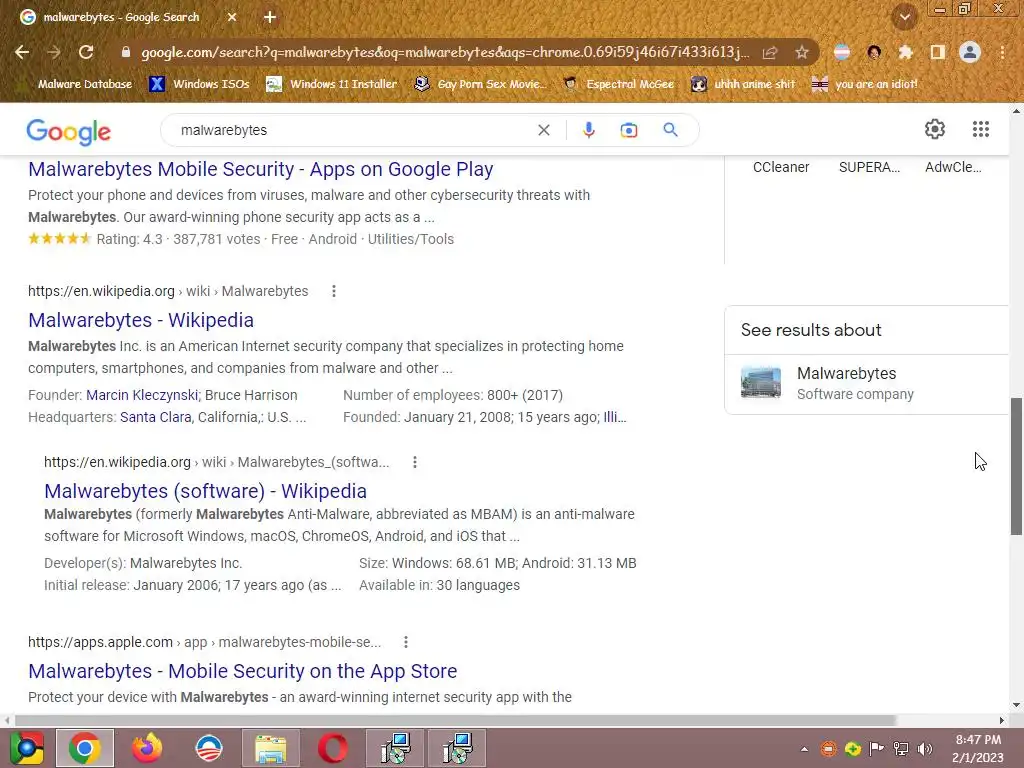1024x768 pixels.
Task: Open the volume icon in system tray
Action: [925, 749]
